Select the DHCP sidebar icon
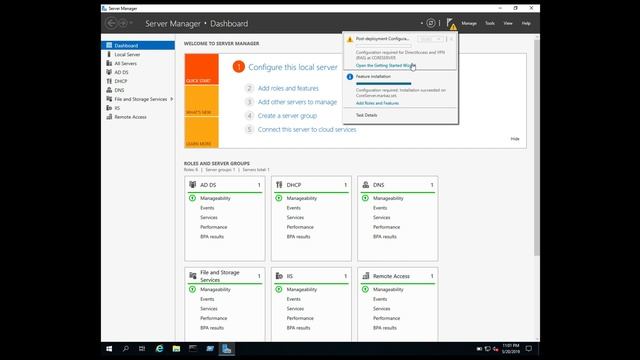Image resolution: width=640 pixels, height=360 pixels. [109, 81]
